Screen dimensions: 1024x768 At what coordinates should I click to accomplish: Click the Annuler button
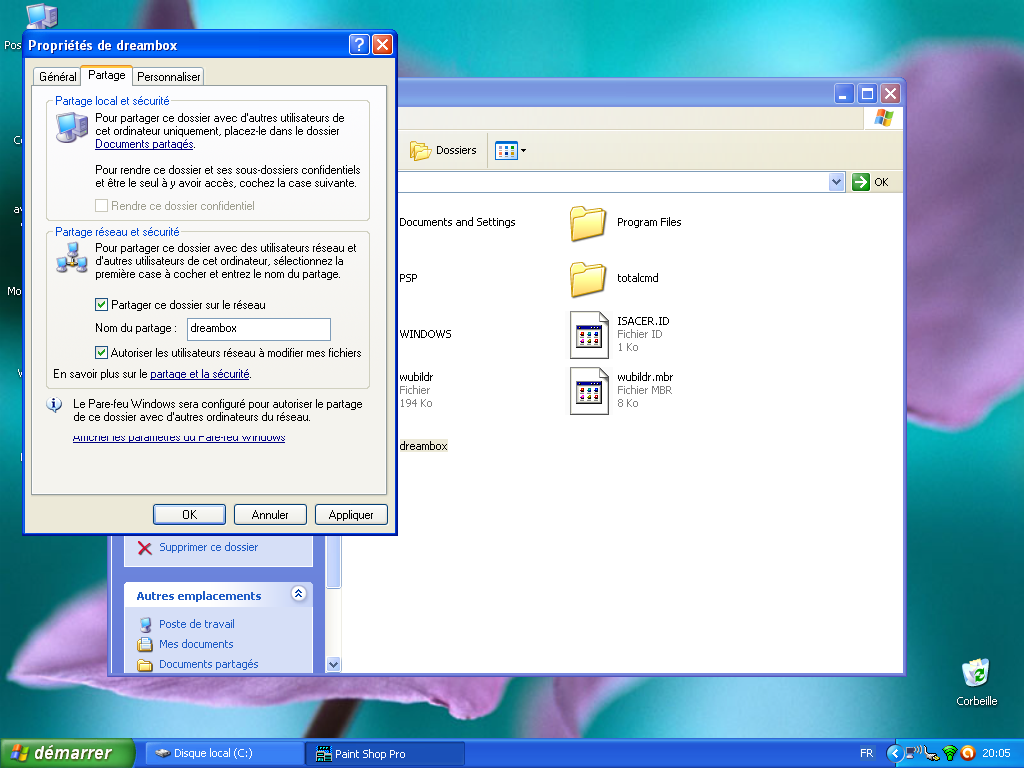coord(270,515)
